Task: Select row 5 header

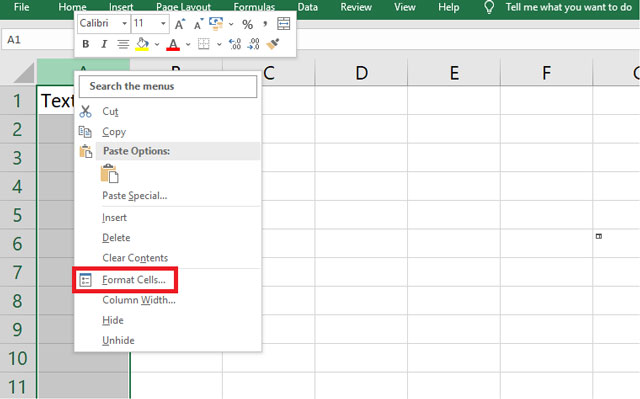Action: (x=18, y=215)
